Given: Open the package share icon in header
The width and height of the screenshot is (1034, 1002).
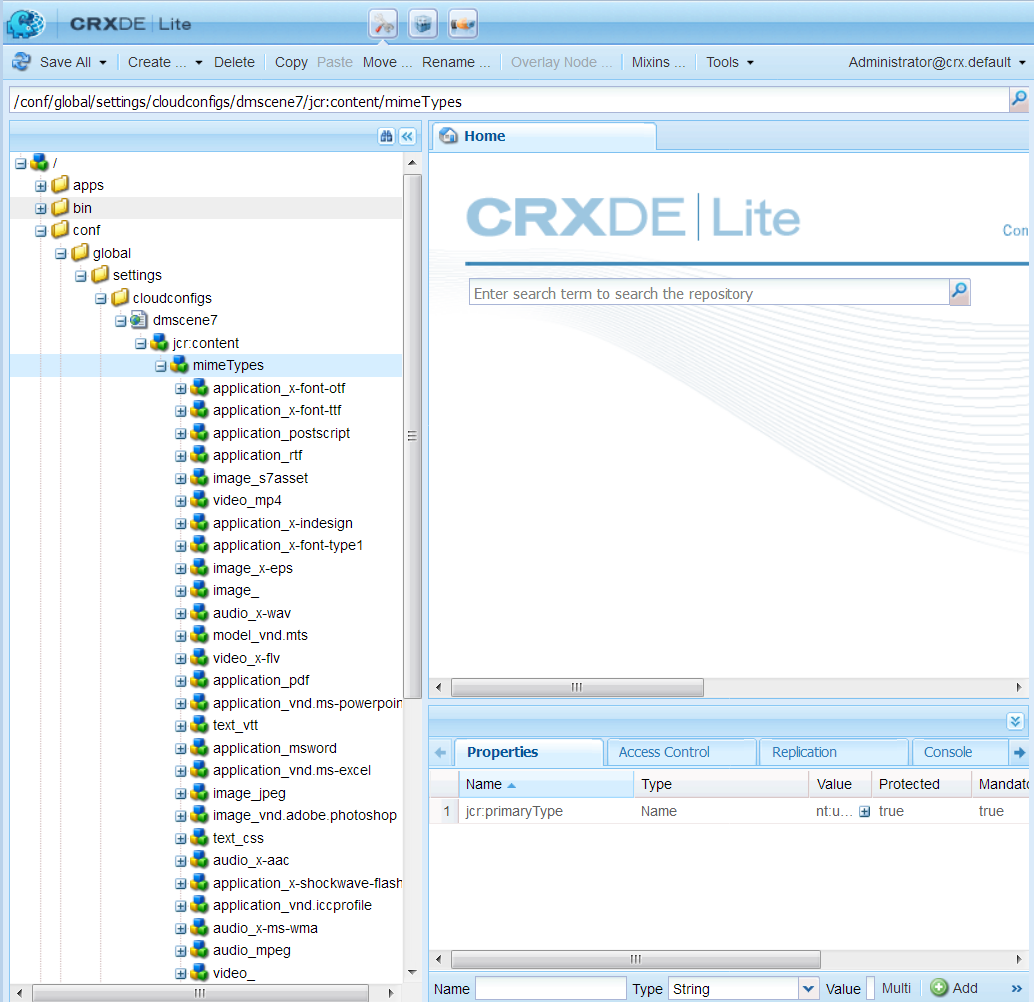Looking at the screenshot, I should [463, 24].
